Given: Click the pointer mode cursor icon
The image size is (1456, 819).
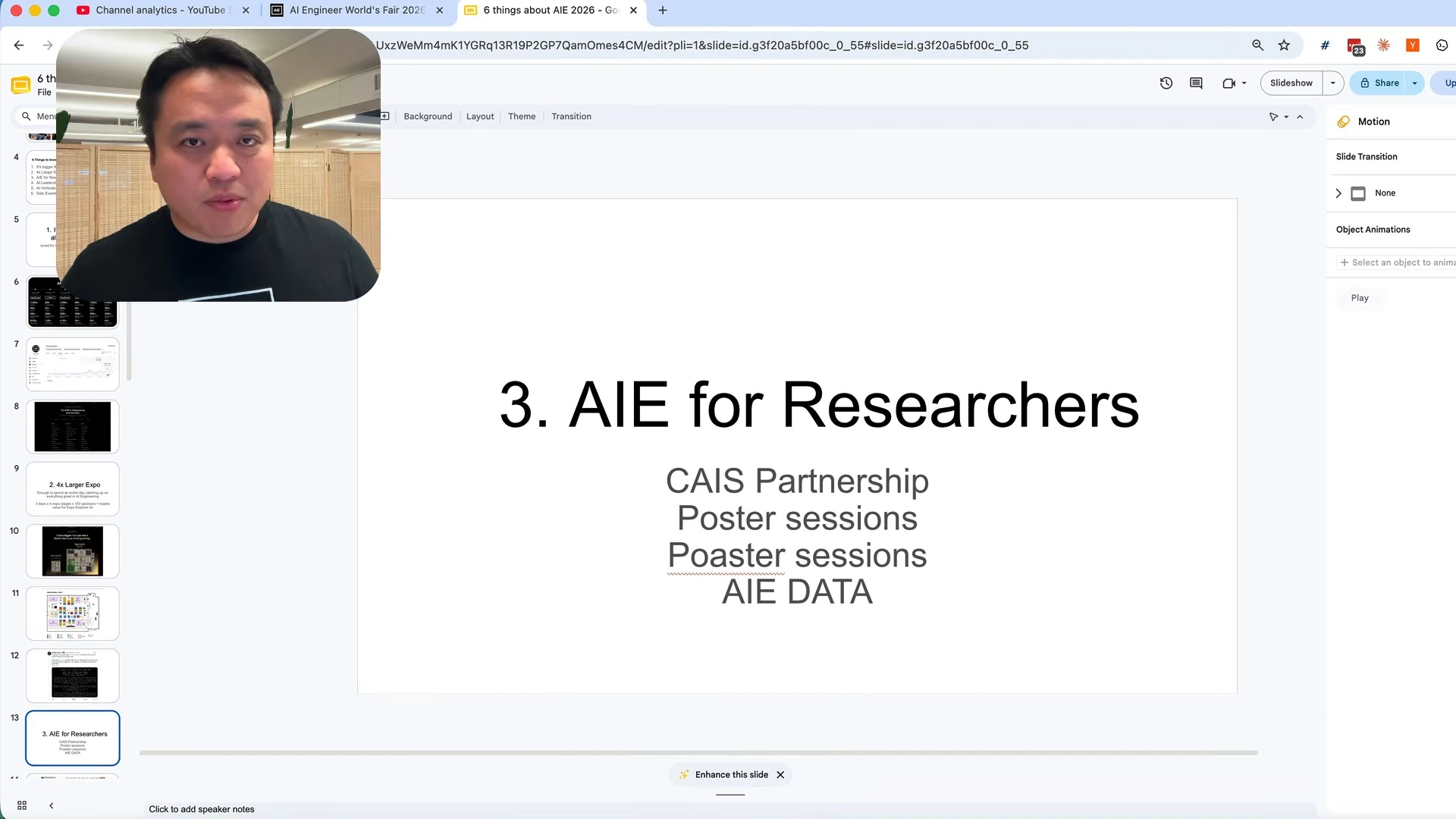Looking at the screenshot, I should coord(1273,117).
